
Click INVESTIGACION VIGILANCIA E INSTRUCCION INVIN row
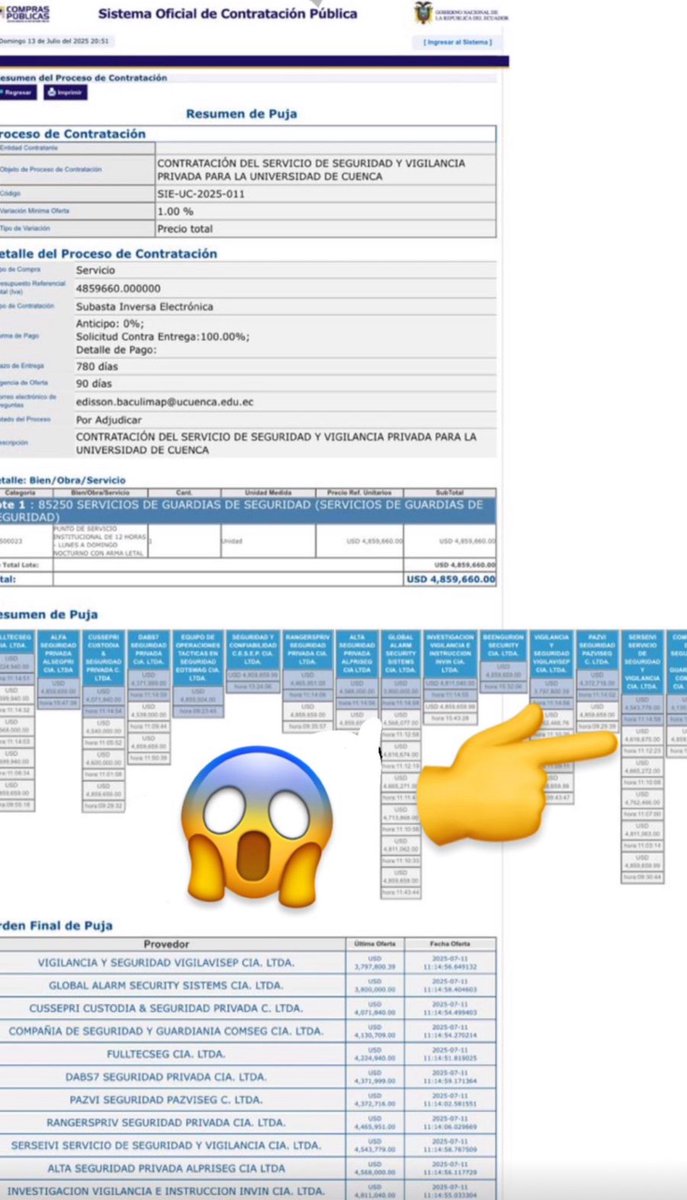click(247, 1190)
